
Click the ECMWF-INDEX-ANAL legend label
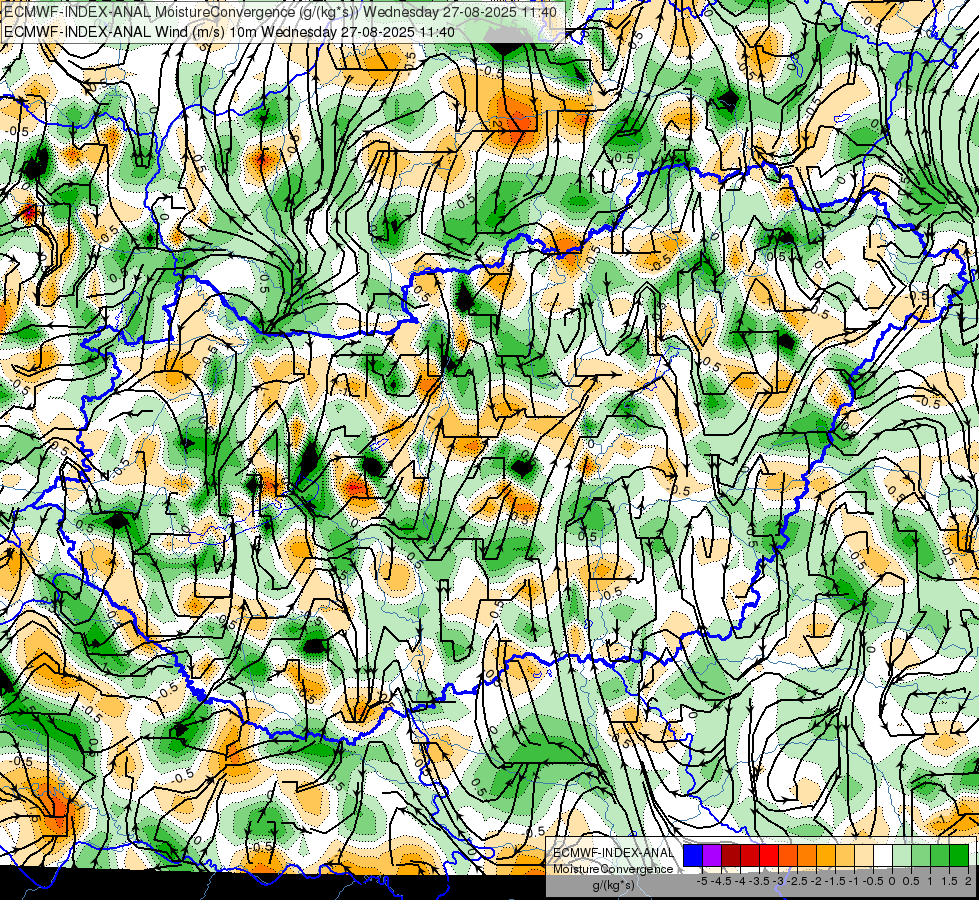tap(613, 853)
